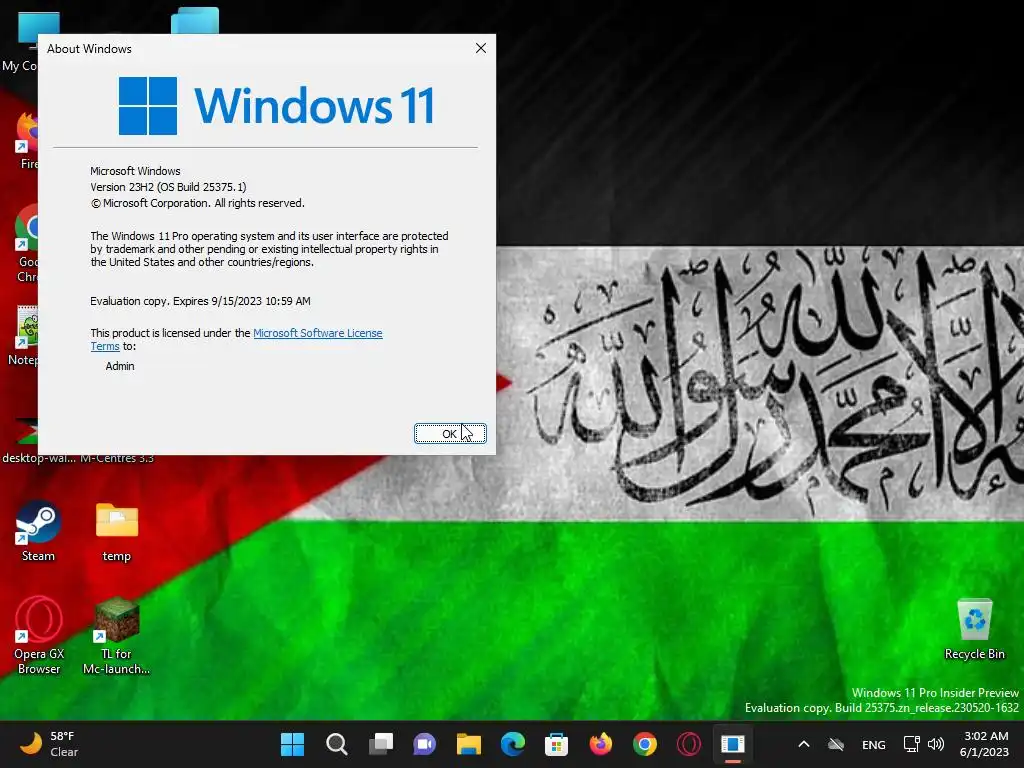Select the Firefox desktop shortcut
This screenshot has height=768, width=1024.
[25, 140]
